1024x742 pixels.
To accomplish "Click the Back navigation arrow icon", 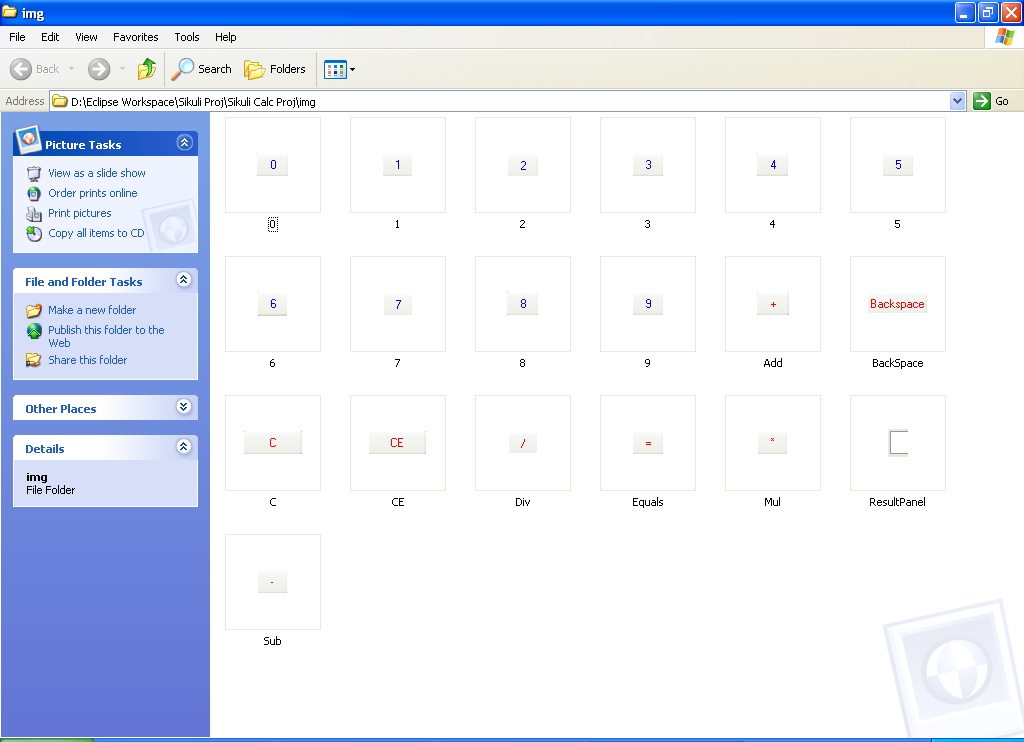I will tap(22, 68).
